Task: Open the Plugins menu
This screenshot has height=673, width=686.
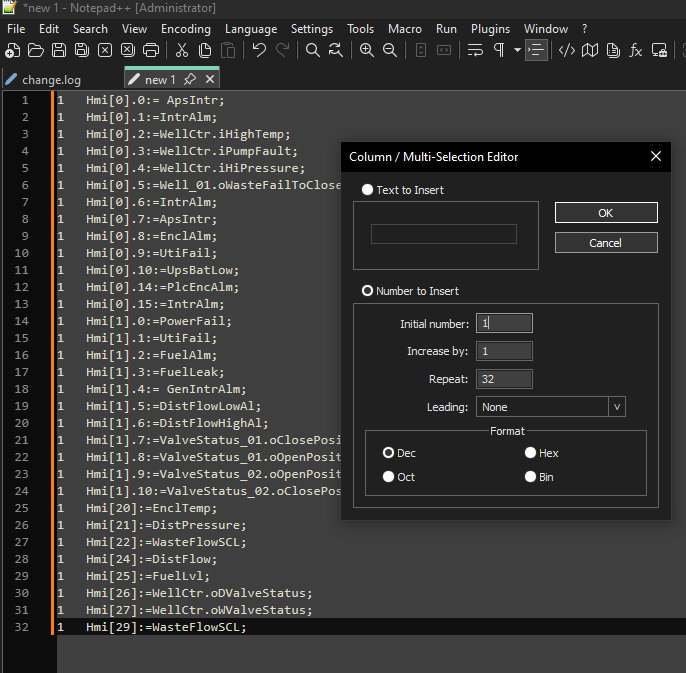Action: click(x=490, y=29)
